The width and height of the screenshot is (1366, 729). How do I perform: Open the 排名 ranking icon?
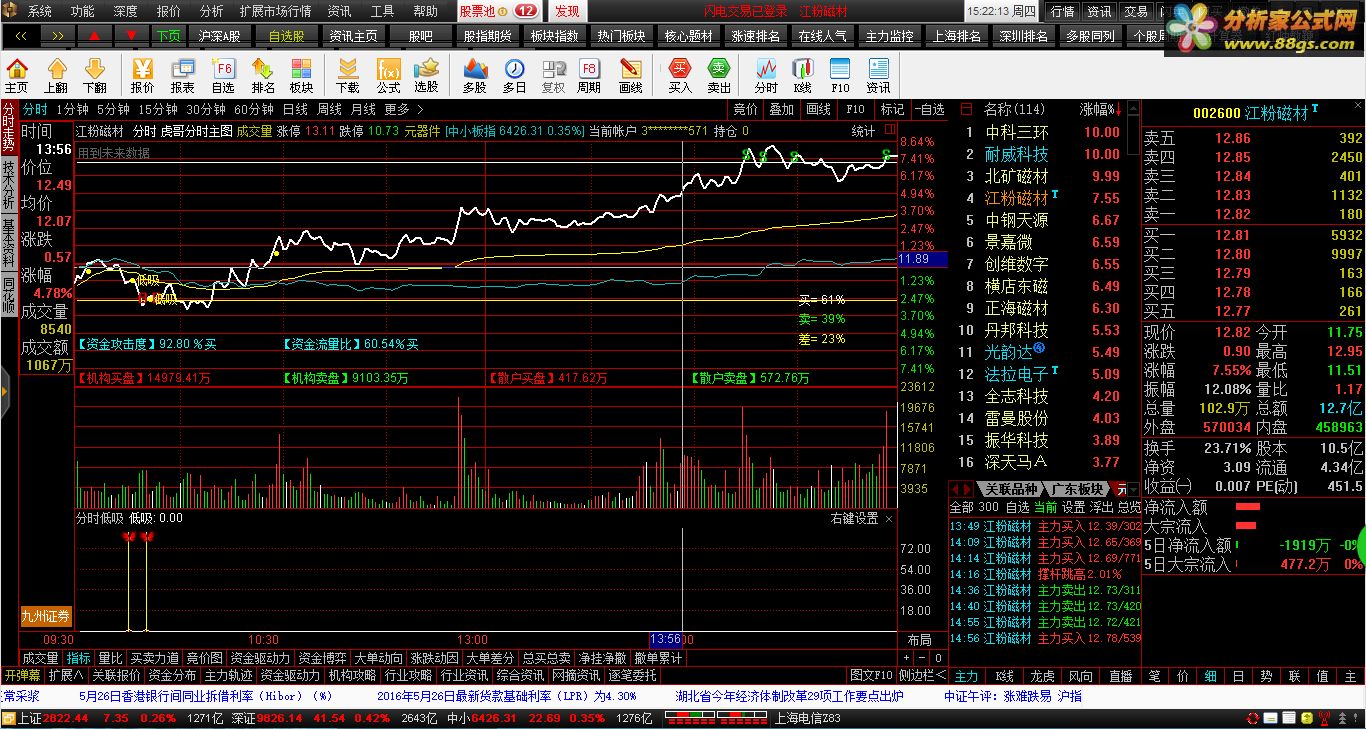[x=263, y=75]
